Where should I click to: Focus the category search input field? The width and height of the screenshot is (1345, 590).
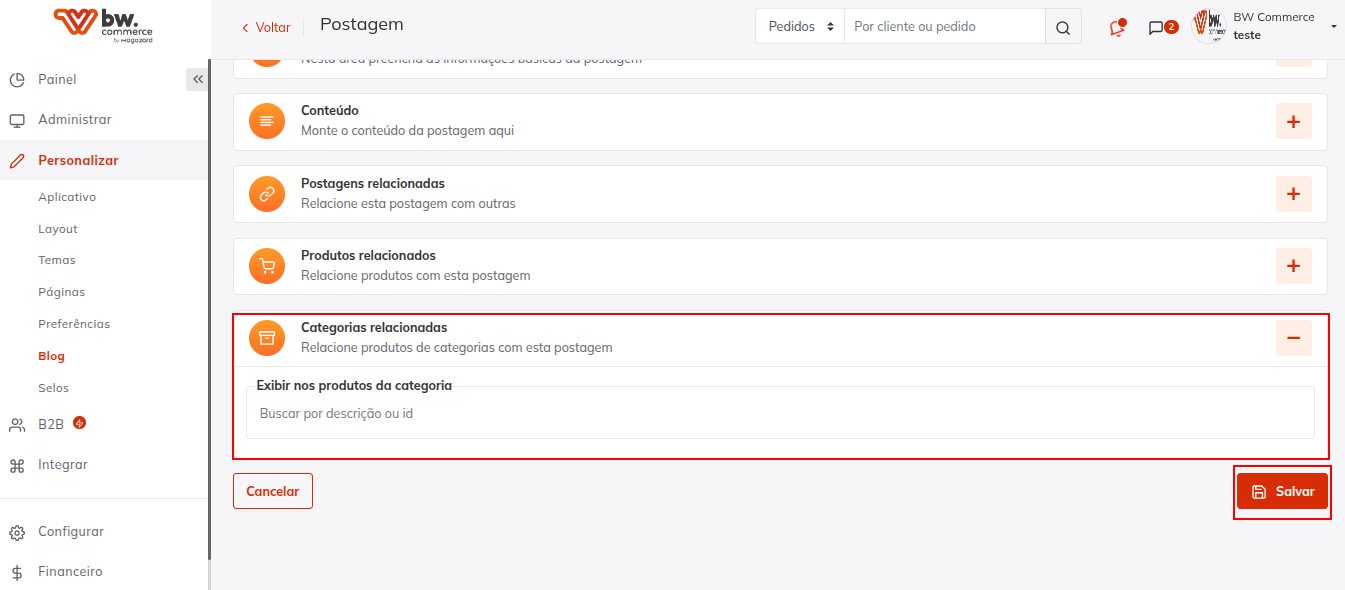pos(780,413)
